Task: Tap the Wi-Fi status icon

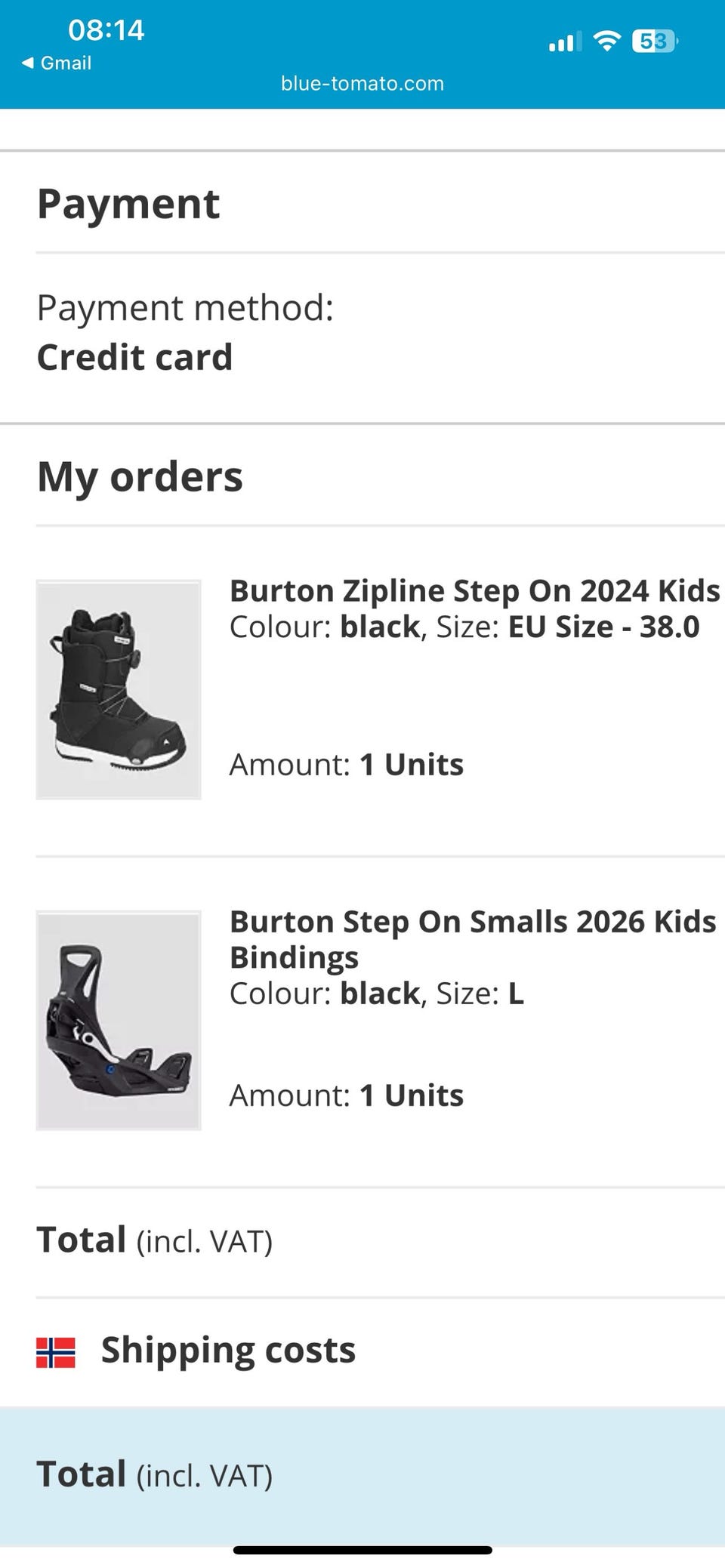Action: coord(606,41)
